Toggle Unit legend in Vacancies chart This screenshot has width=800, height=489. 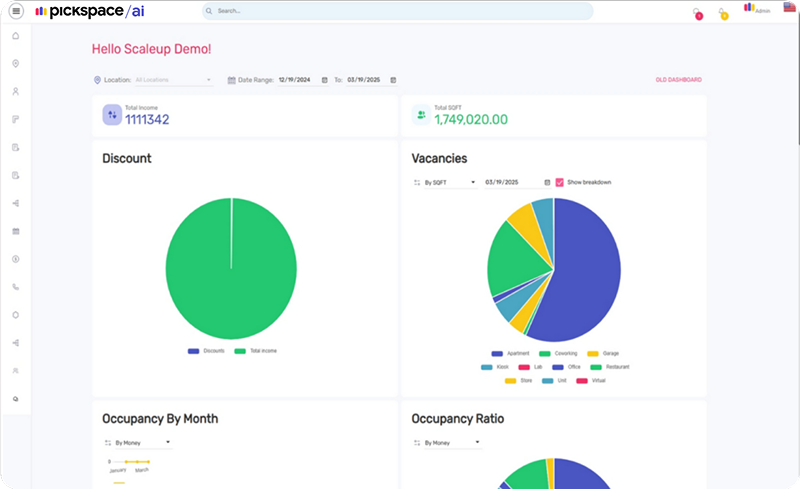(554, 381)
